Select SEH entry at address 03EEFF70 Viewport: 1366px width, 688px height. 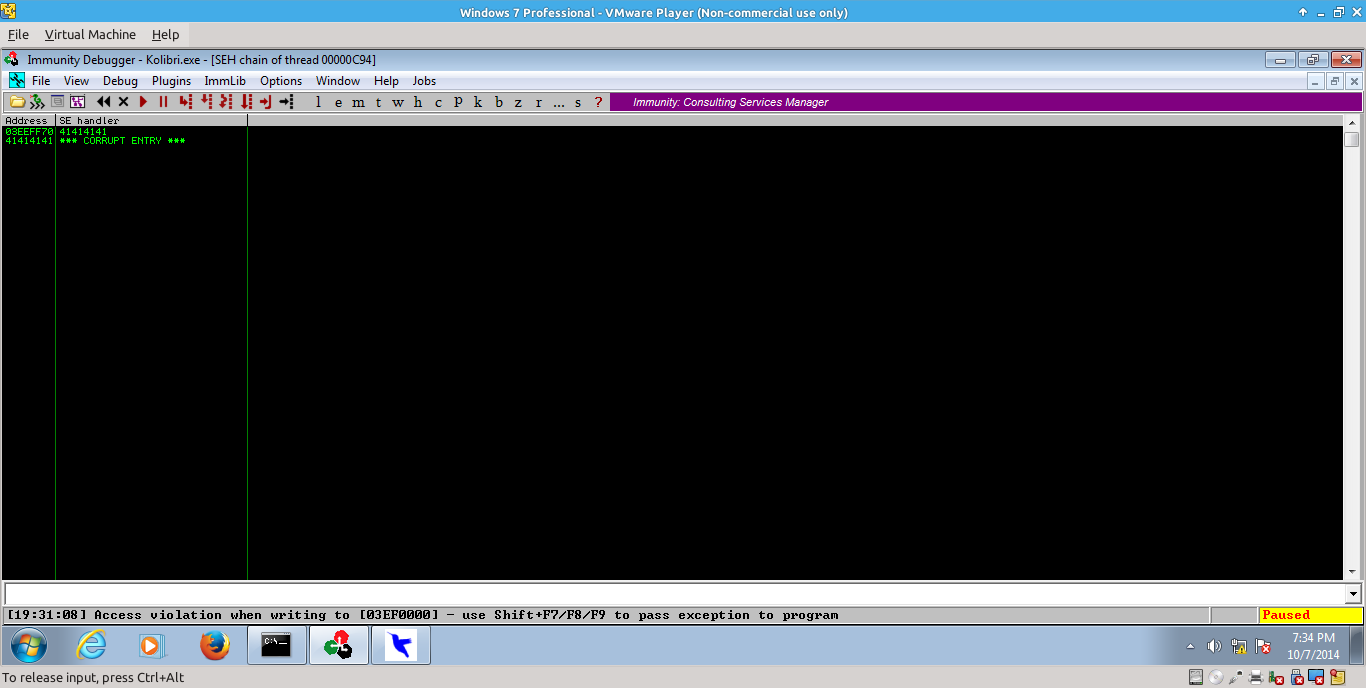(x=124, y=131)
